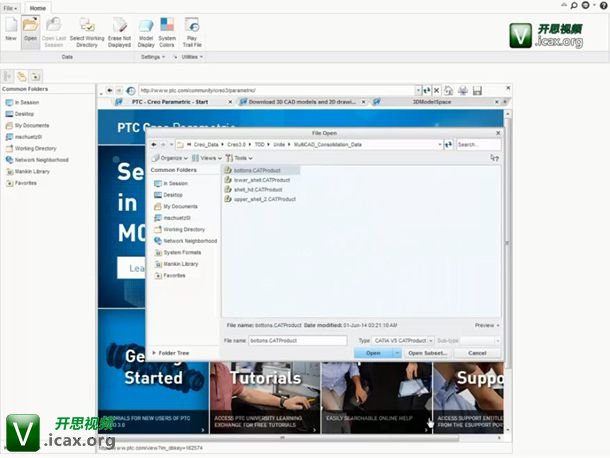
Task: Select the Home ribbon tab
Action: tap(38, 8)
